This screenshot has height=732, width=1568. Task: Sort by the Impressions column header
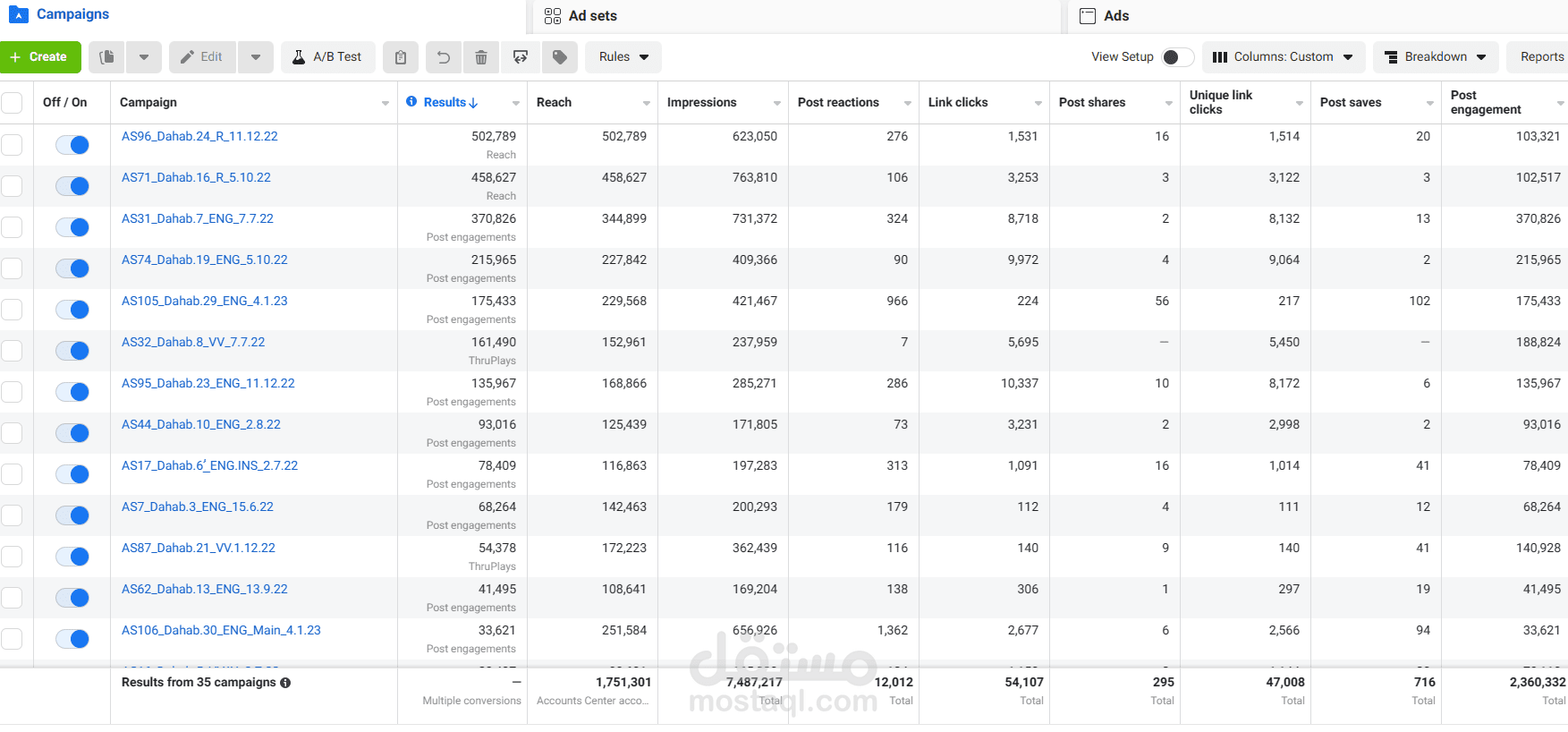pos(702,102)
